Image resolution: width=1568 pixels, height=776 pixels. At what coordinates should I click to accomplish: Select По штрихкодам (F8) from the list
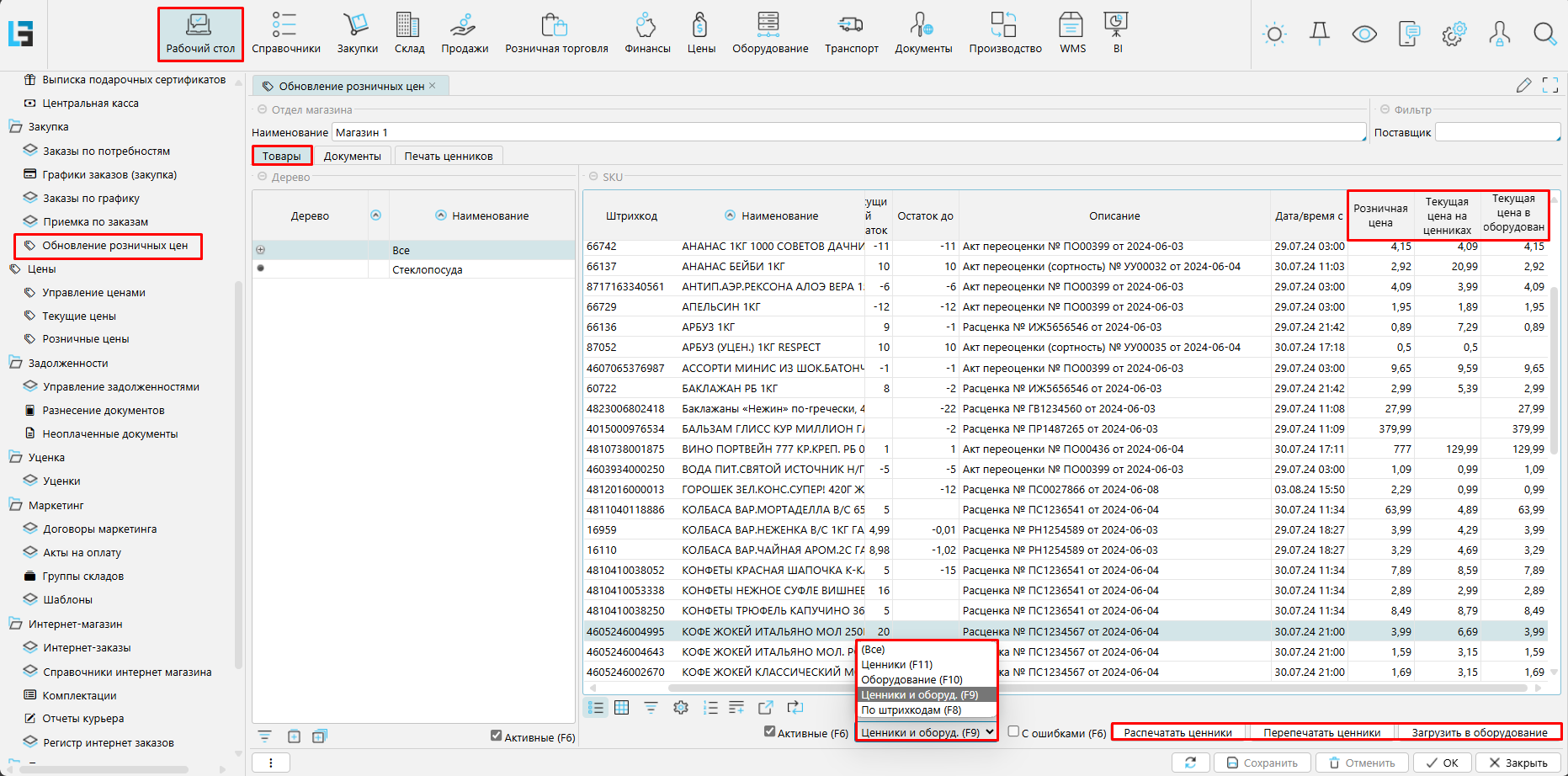911,710
